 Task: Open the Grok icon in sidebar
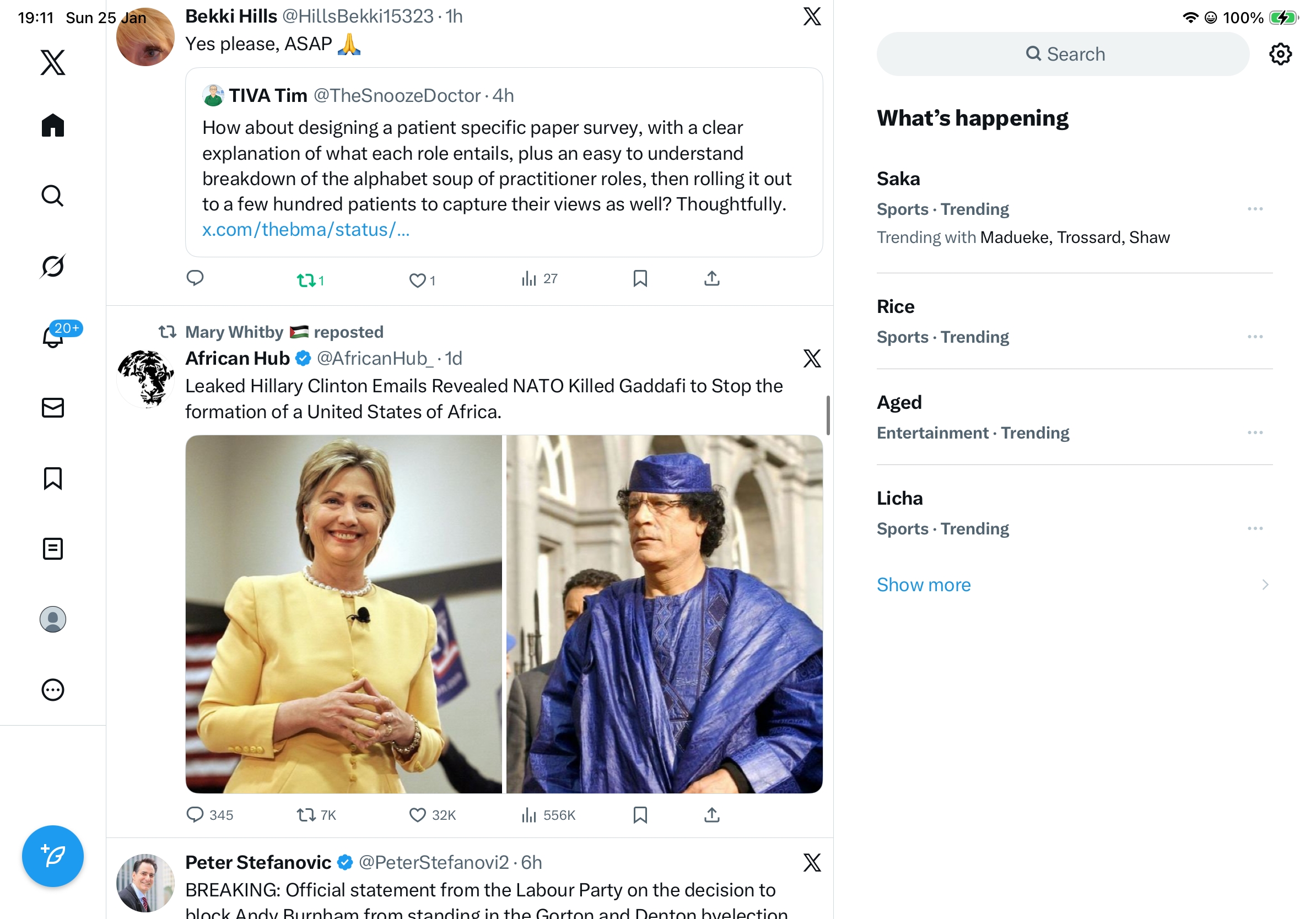click(x=53, y=266)
